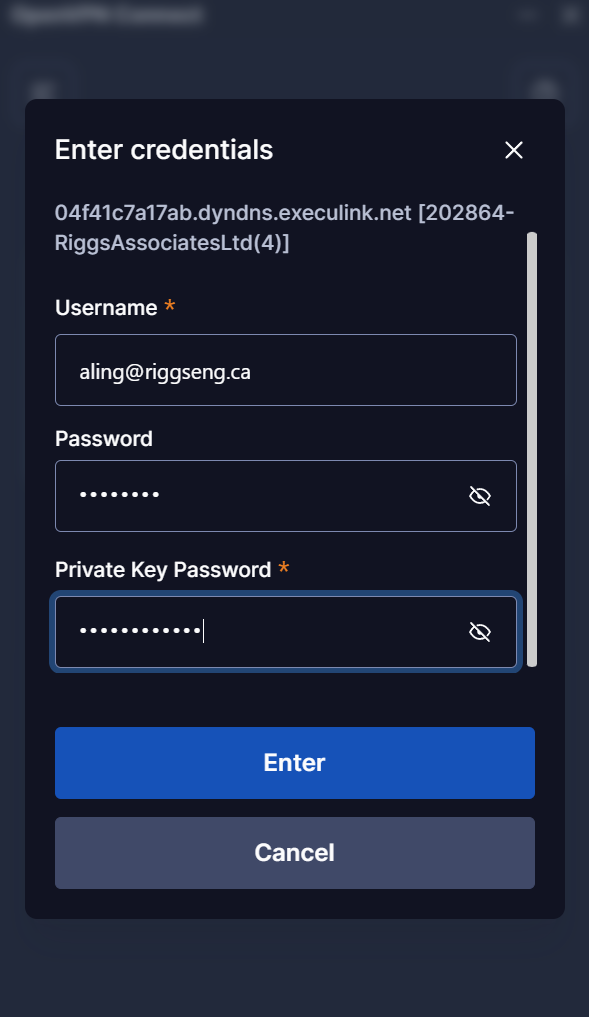Image resolution: width=589 pixels, height=1017 pixels.
Task: Close the blurred app window
Action: [x=570, y=14]
